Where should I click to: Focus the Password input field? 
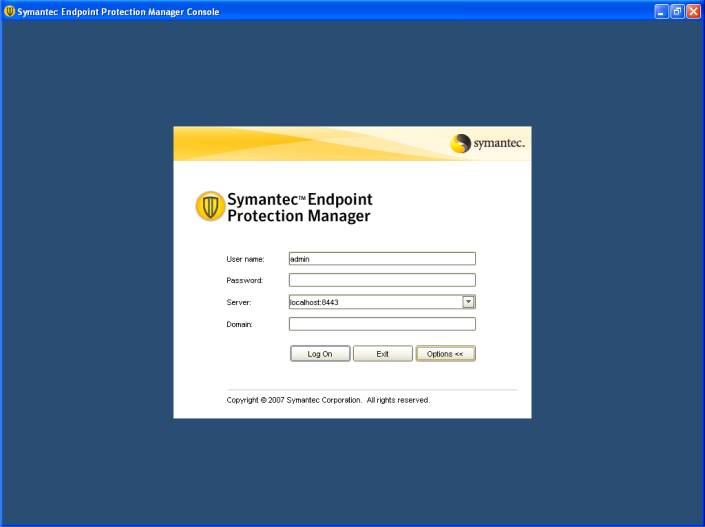click(x=382, y=280)
